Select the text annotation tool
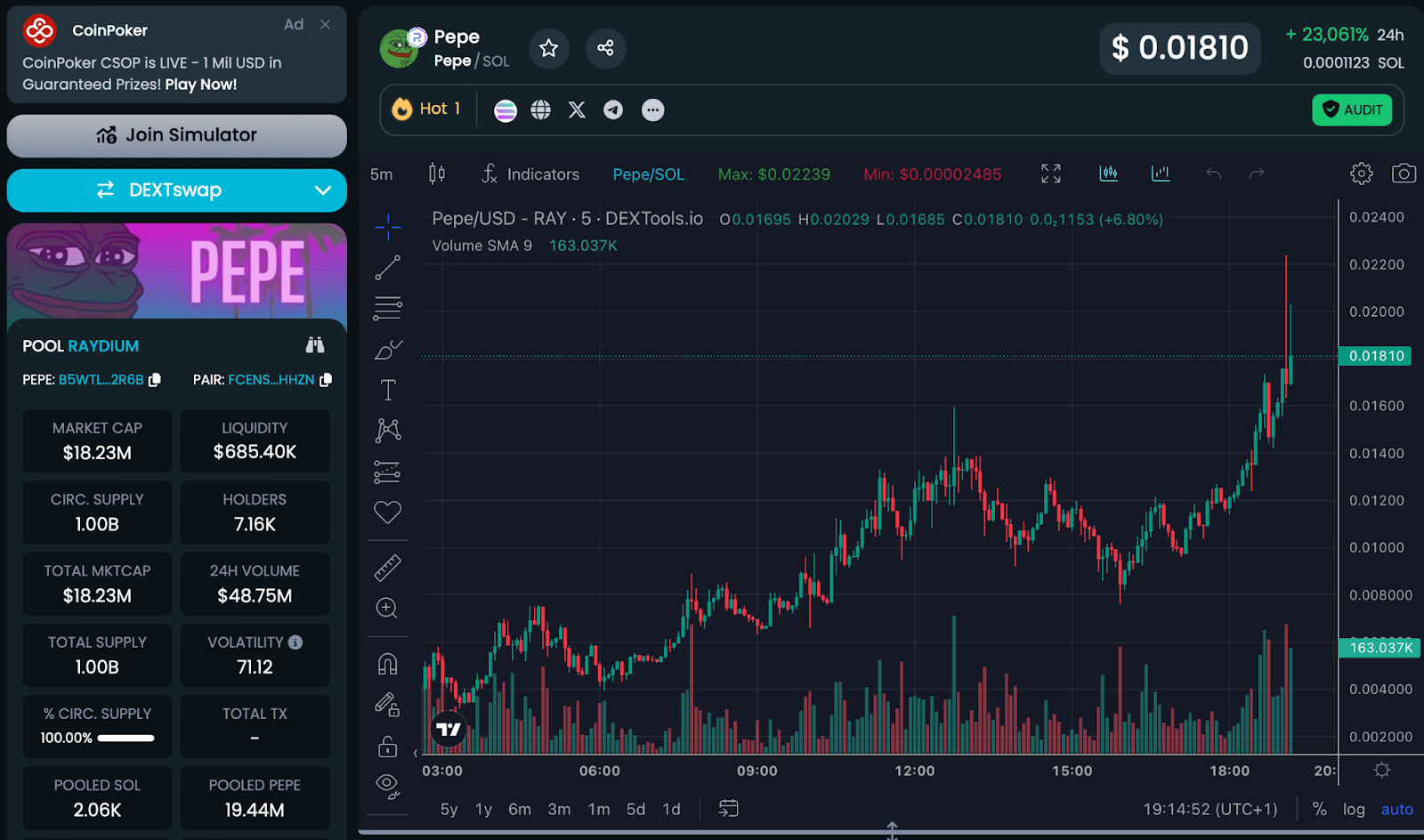This screenshot has height=840, width=1424. pos(388,391)
